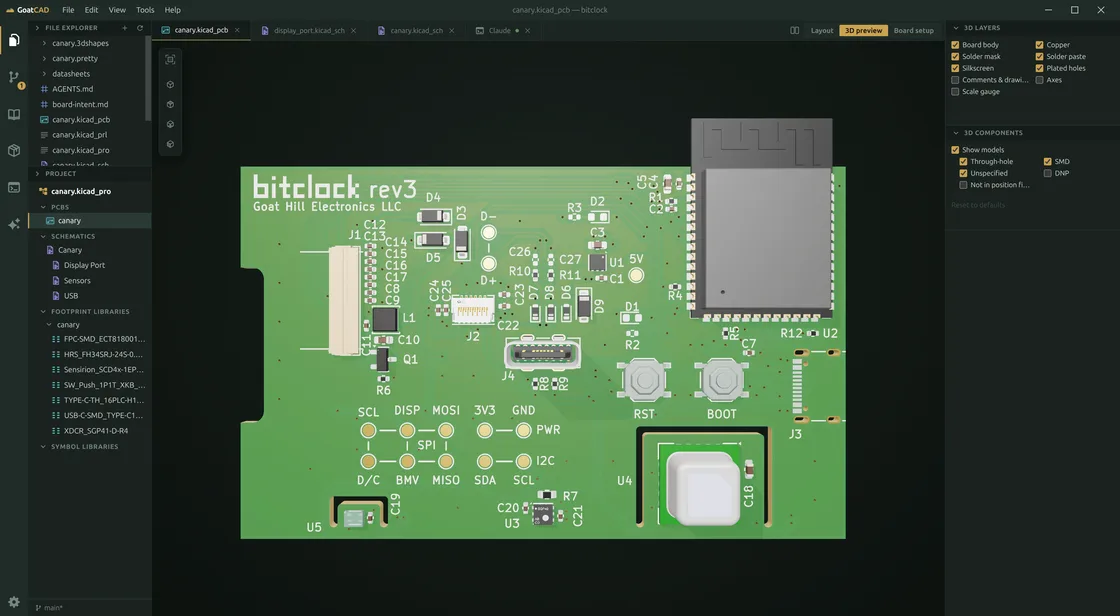Screen dimensions: 1120x616
Task: Close the canary.kicad_sch tab
Action: click(x=451, y=31)
